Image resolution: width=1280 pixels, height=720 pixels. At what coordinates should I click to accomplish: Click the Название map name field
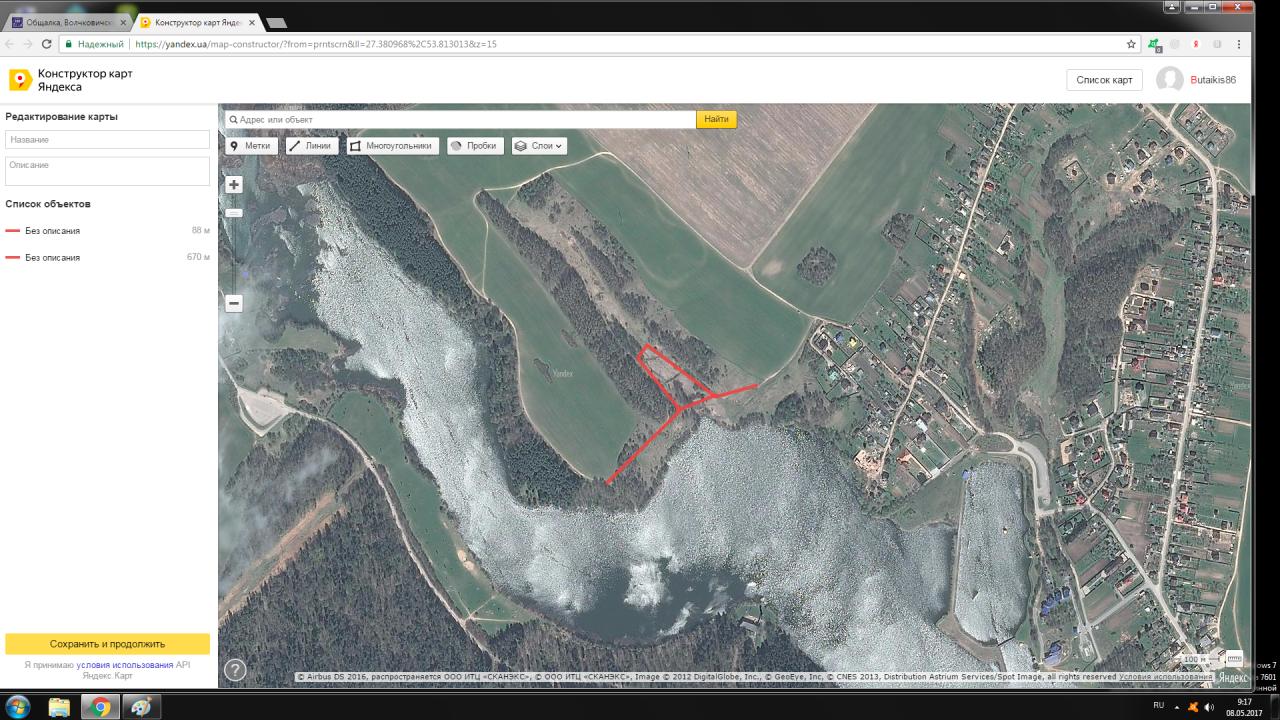point(107,140)
